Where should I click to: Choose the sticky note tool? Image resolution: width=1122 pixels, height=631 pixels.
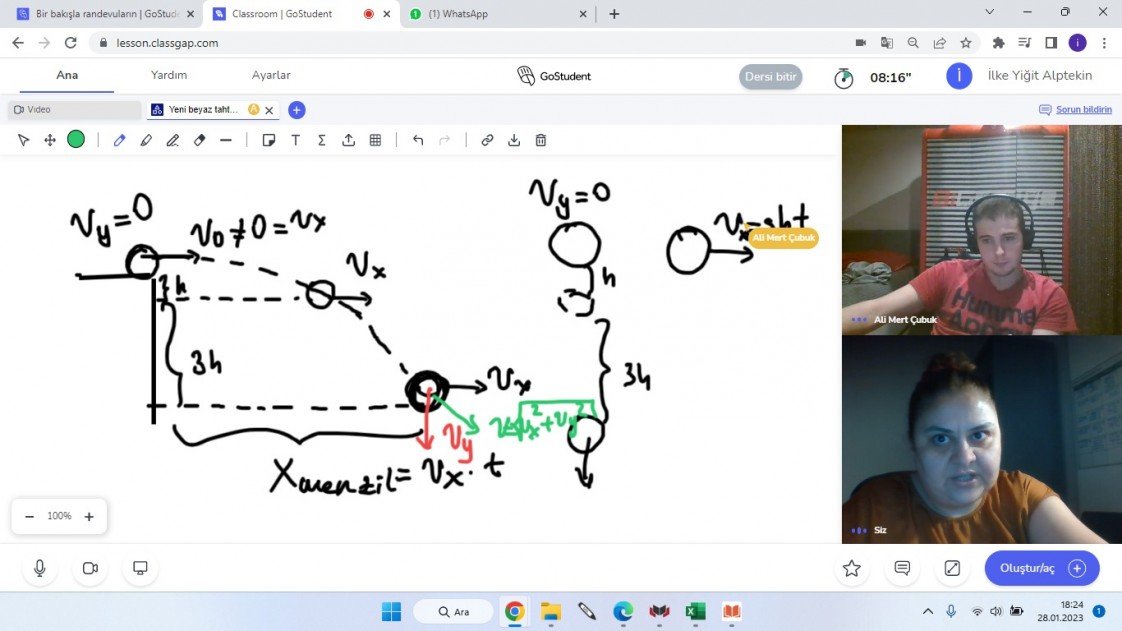pos(268,140)
